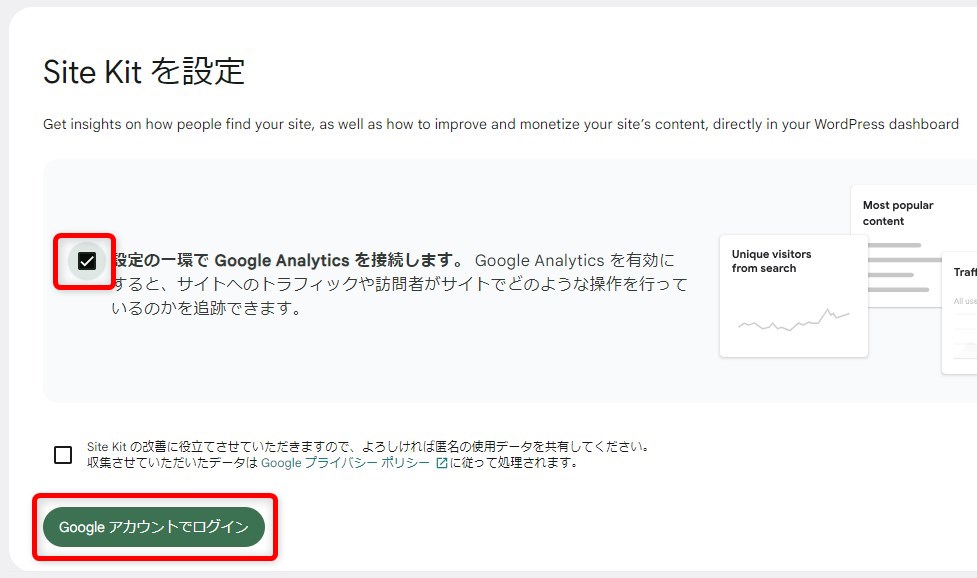The width and height of the screenshot is (977, 578).
Task: Click the Site Kit を設定 heading
Action: click(x=144, y=72)
